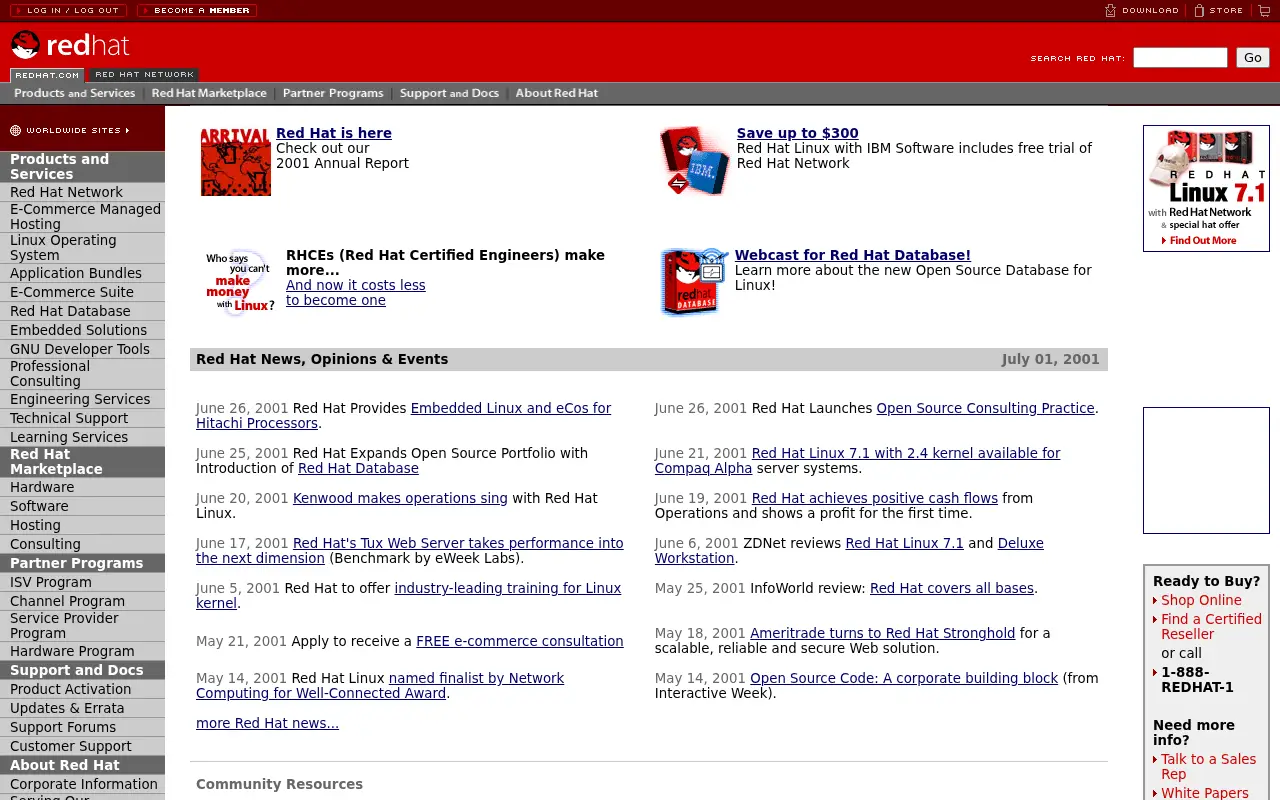Click the Go search button
This screenshot has height=800, width=1280.
click(x=1253, y=58)
